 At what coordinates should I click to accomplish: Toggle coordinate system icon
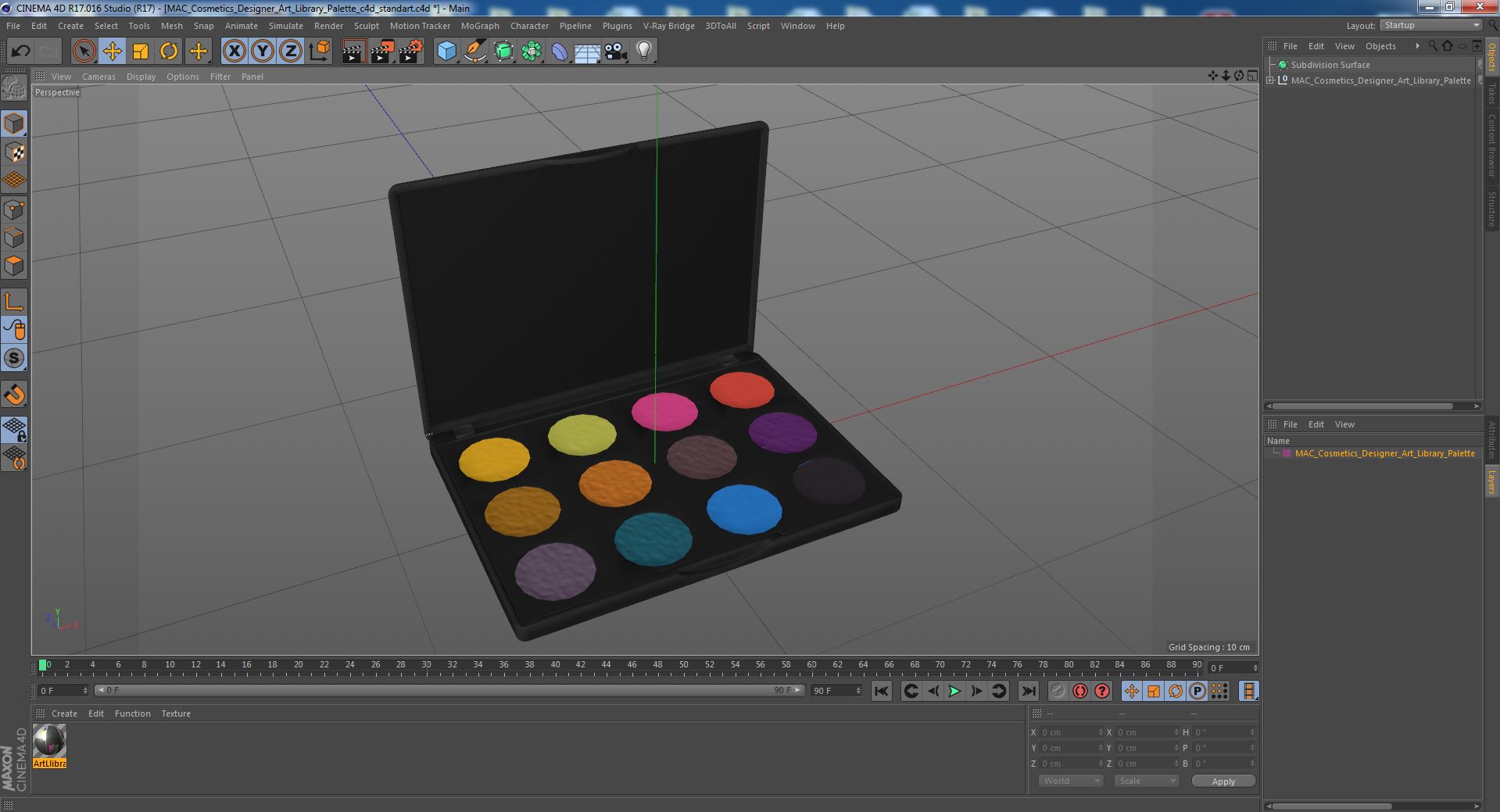319,52
